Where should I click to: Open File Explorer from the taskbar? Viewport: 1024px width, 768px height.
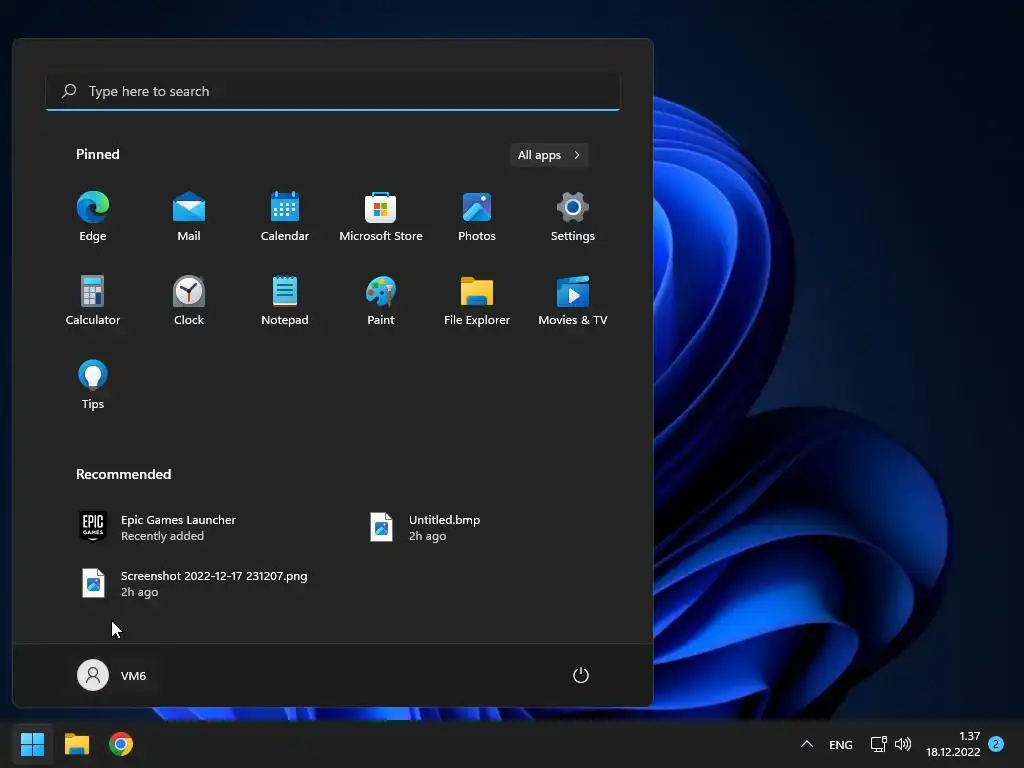coord(76,744)
